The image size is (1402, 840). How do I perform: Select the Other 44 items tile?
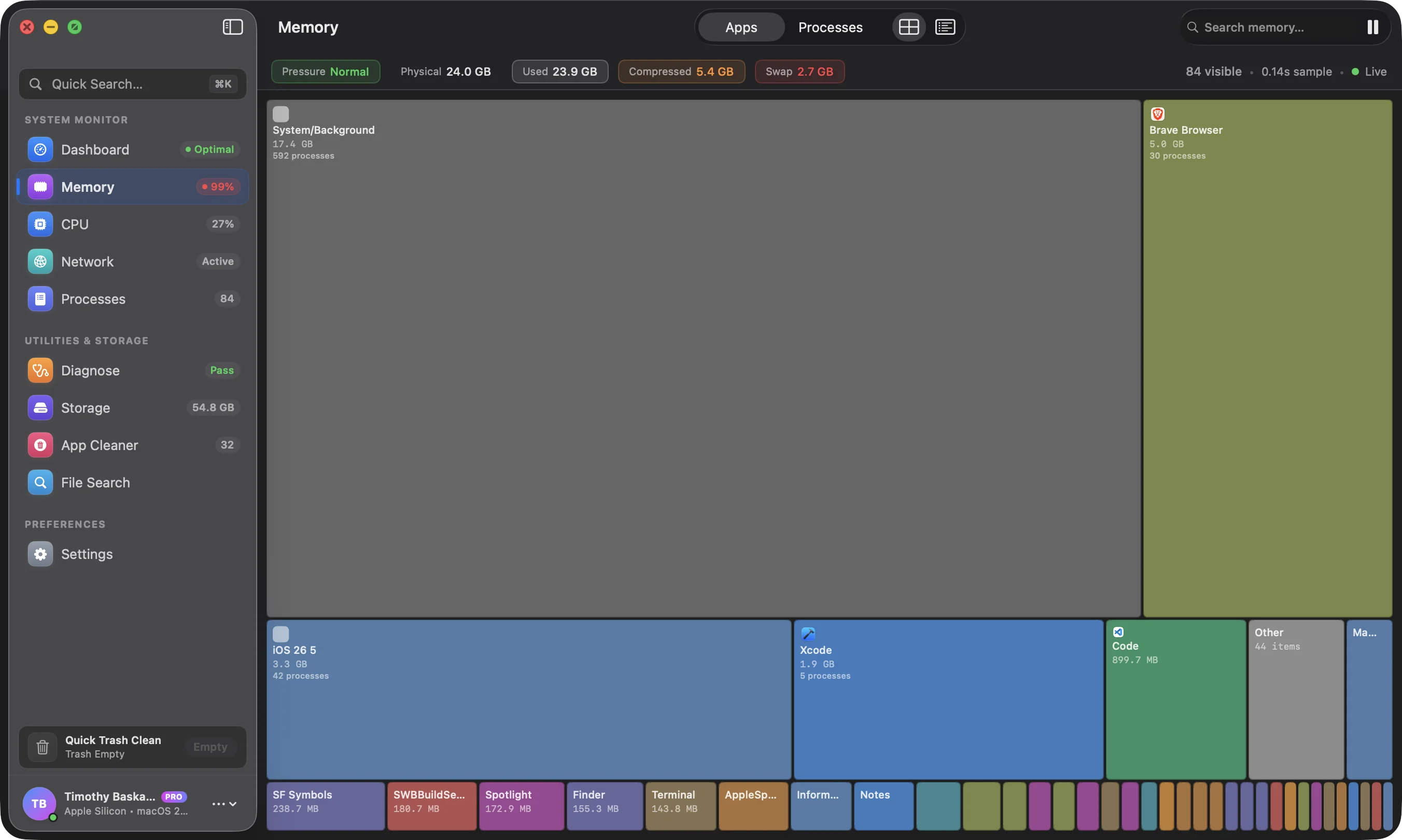(1296, 699)
